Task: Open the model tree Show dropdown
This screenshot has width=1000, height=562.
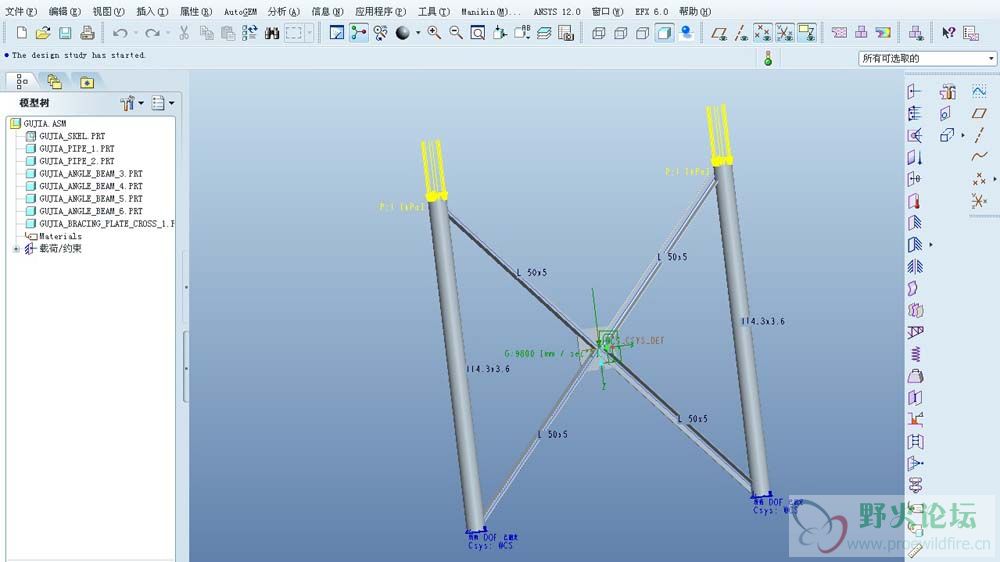Action: pyautogui.click(x=131, y=103)
